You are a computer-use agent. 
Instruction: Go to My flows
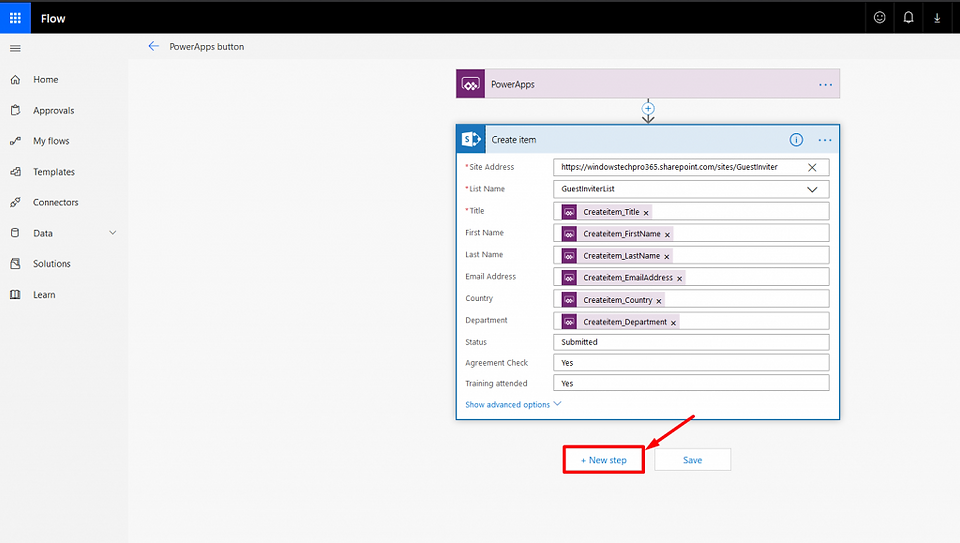point(51,141)
